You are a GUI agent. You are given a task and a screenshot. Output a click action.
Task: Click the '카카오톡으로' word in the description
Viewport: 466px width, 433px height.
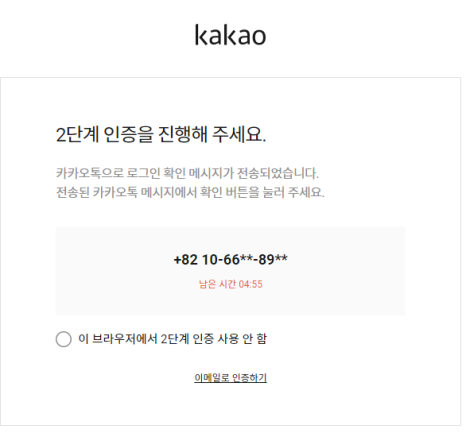[90, 173]
